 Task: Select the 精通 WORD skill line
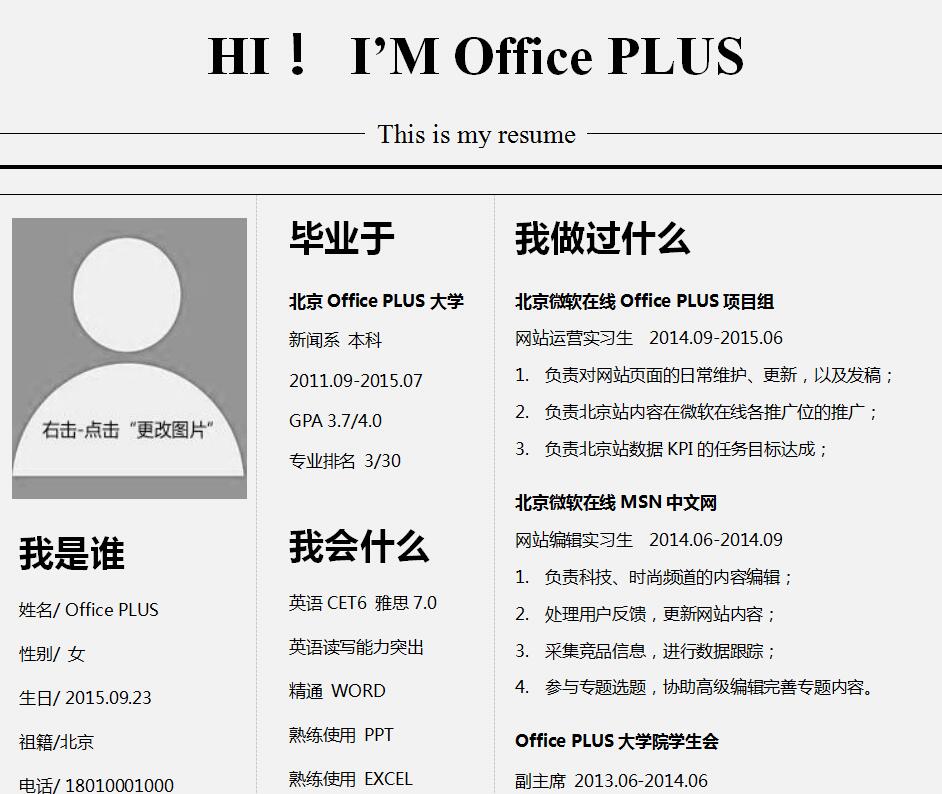(x=337, y=691)
